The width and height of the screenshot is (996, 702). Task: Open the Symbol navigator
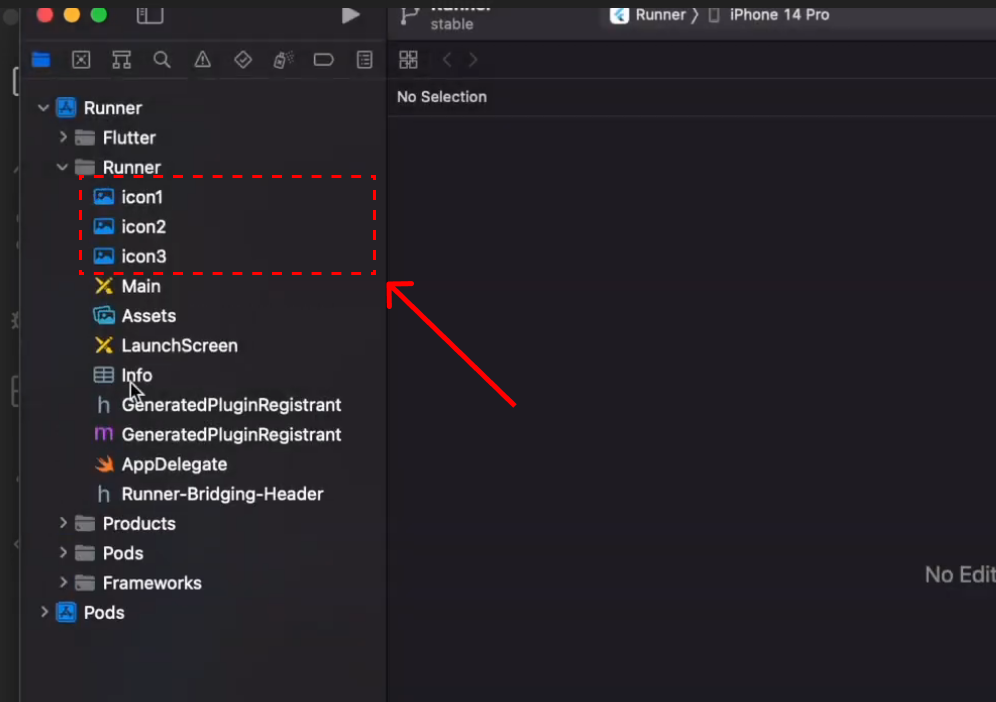click(121, 60)
